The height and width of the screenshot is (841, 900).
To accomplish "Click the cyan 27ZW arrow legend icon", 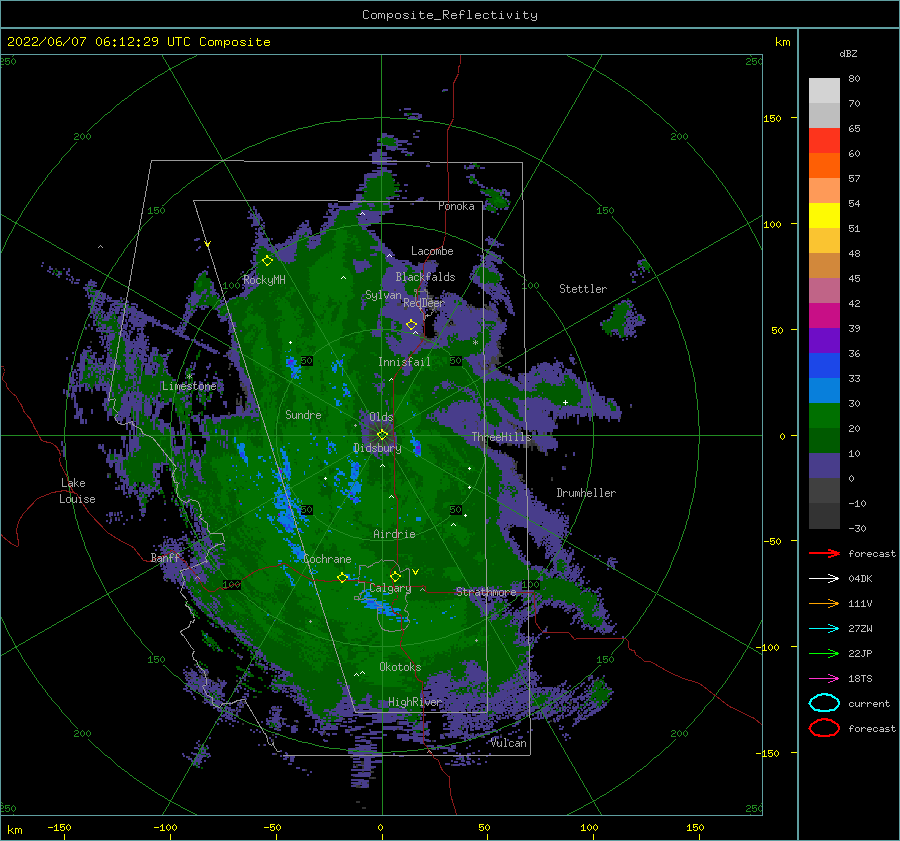I will pyautogui.click(x=824, y=629).
